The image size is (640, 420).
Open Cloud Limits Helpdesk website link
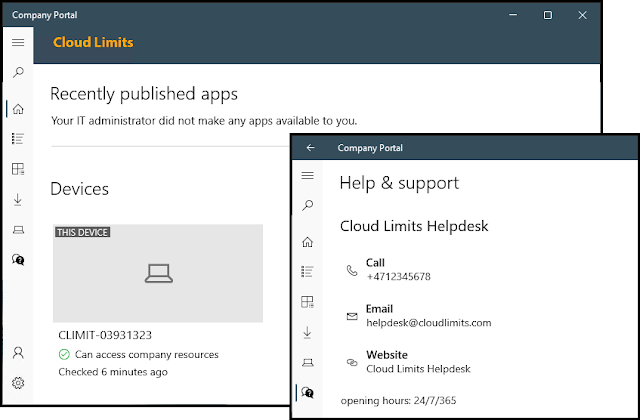(418, 369)
